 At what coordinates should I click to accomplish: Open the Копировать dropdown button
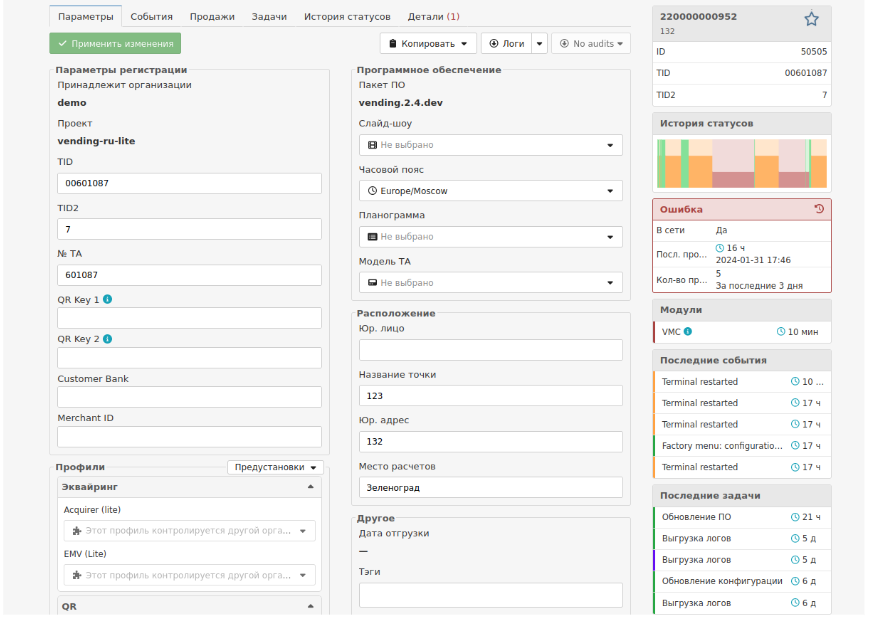[x=428, y=43]
